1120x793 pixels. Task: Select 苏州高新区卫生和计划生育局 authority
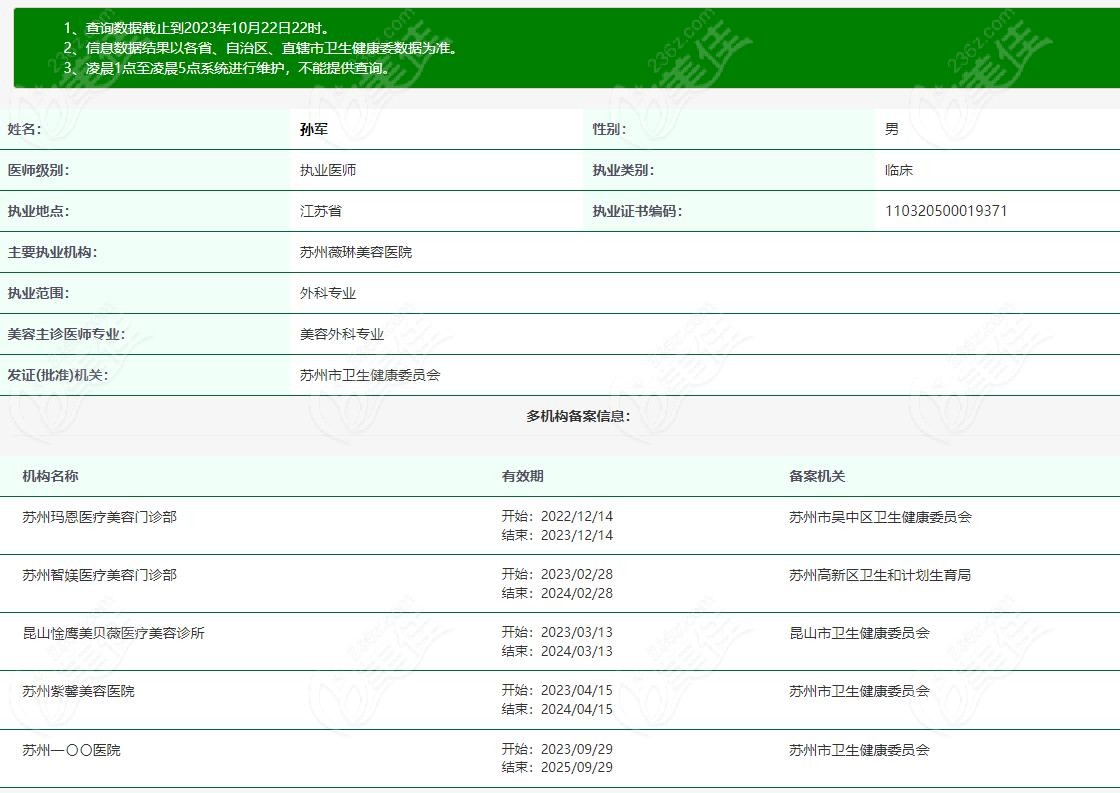(x=880, y=574)
